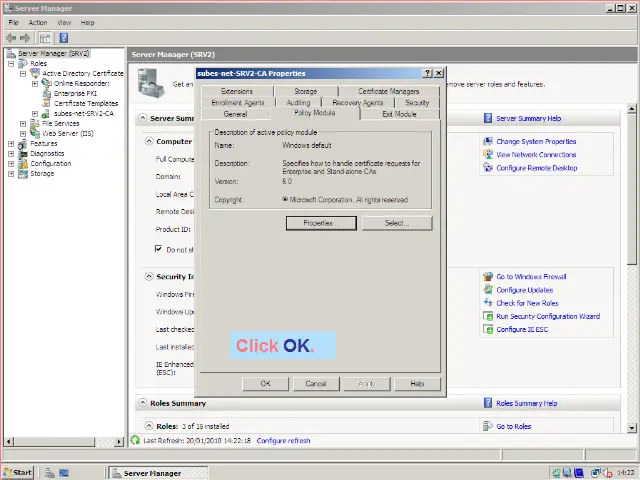The height and width of the screenshot is (480, 640).
Task: Open the Action menu
Action: coord(38,22)
